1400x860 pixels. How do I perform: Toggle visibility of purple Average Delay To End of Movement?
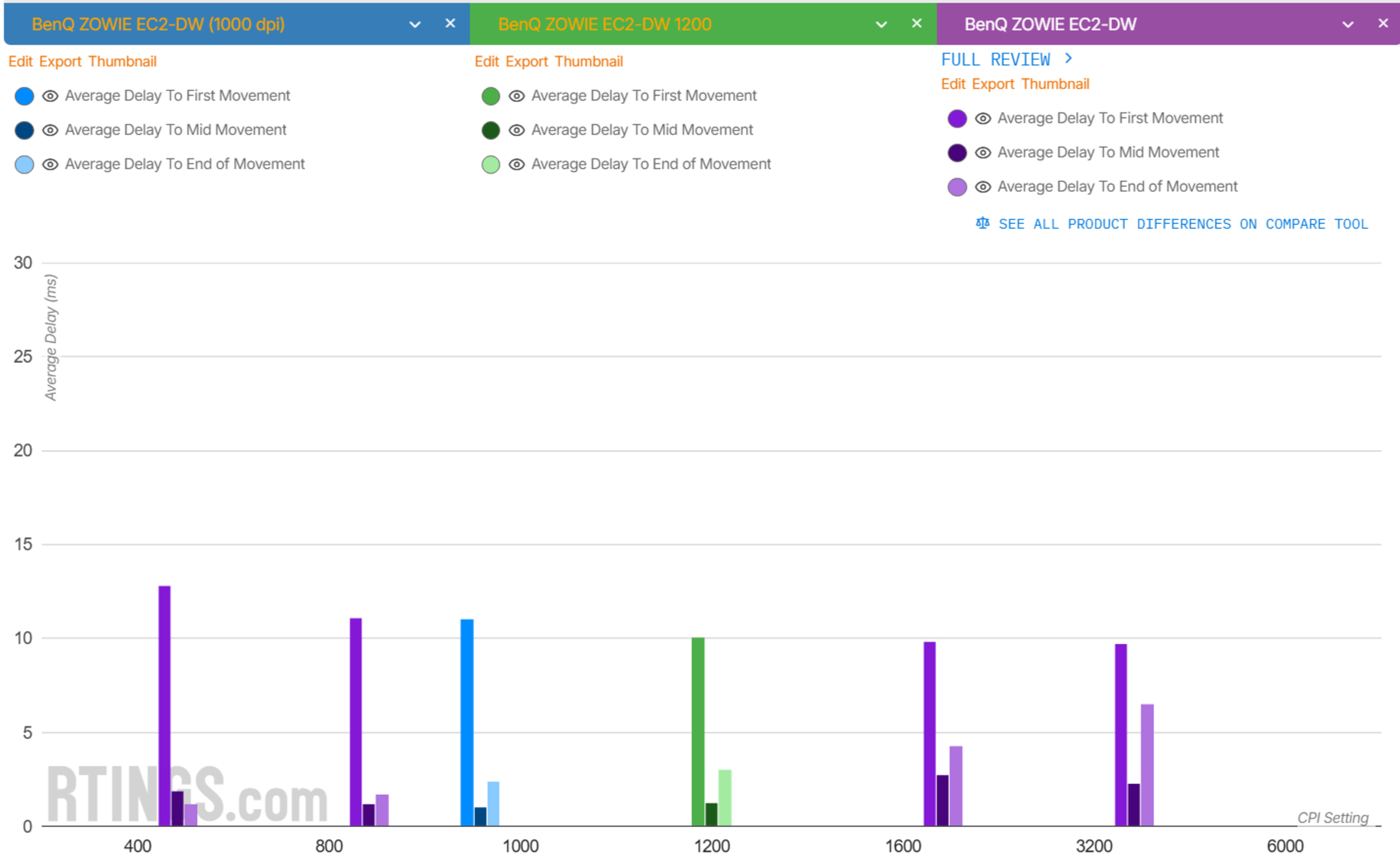pos(983,187)
